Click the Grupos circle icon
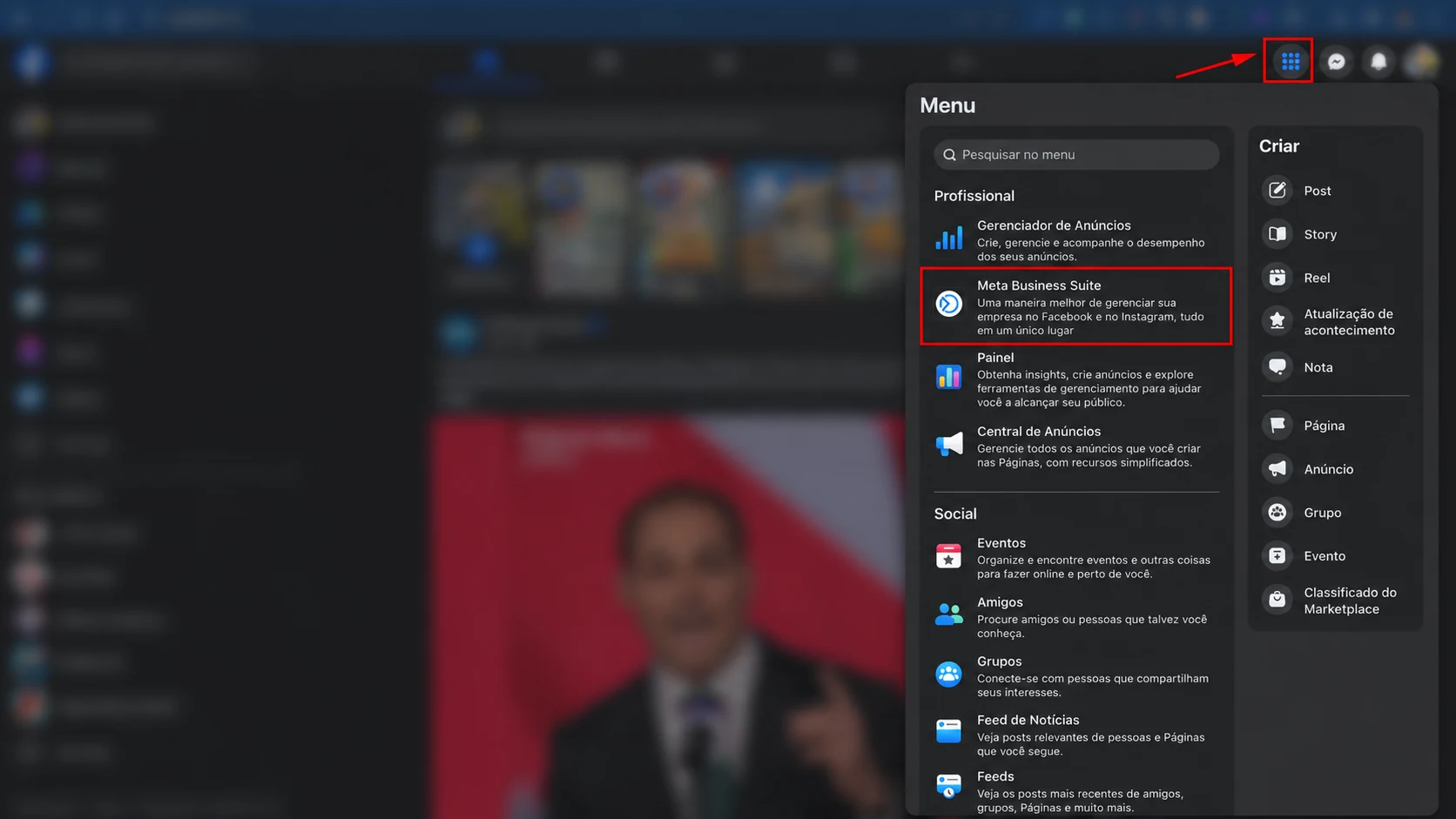 [x=948, y=674]
